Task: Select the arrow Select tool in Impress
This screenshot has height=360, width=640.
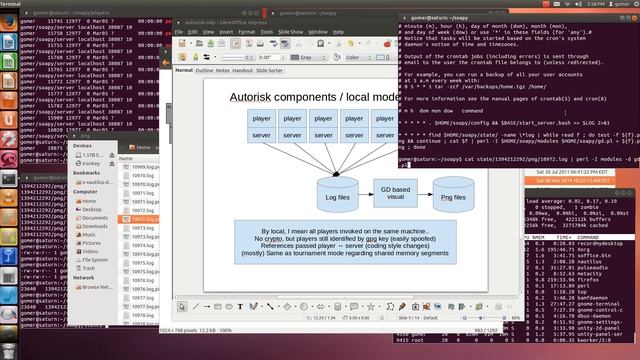Action: click(x=182, y=307)
